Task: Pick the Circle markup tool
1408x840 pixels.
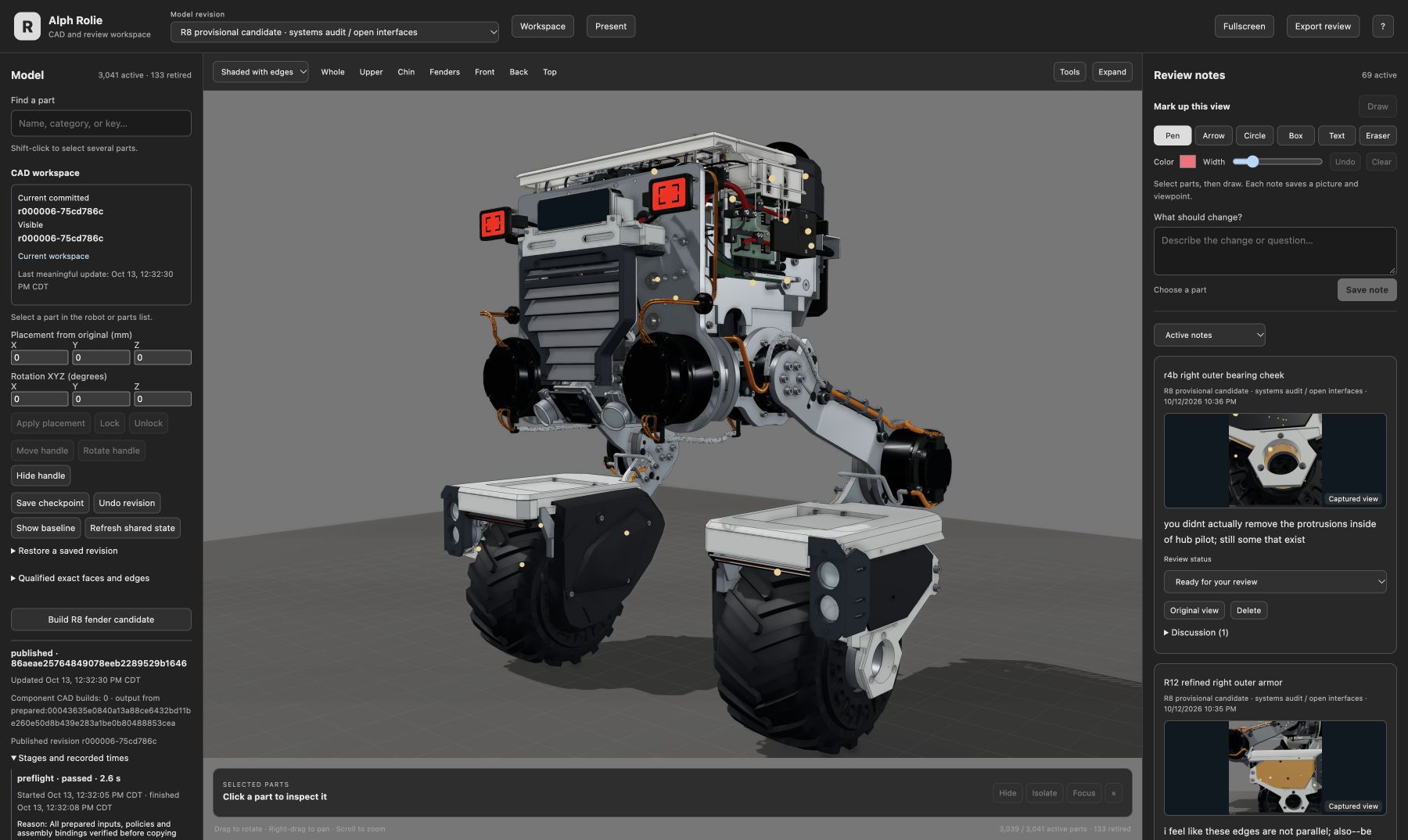Action: tap(1255, 135)
